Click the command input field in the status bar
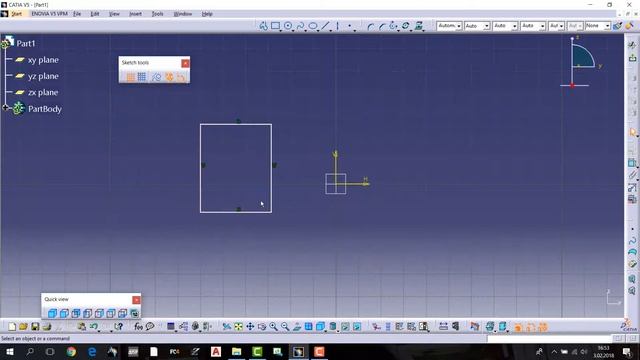 tap(549, 339)
